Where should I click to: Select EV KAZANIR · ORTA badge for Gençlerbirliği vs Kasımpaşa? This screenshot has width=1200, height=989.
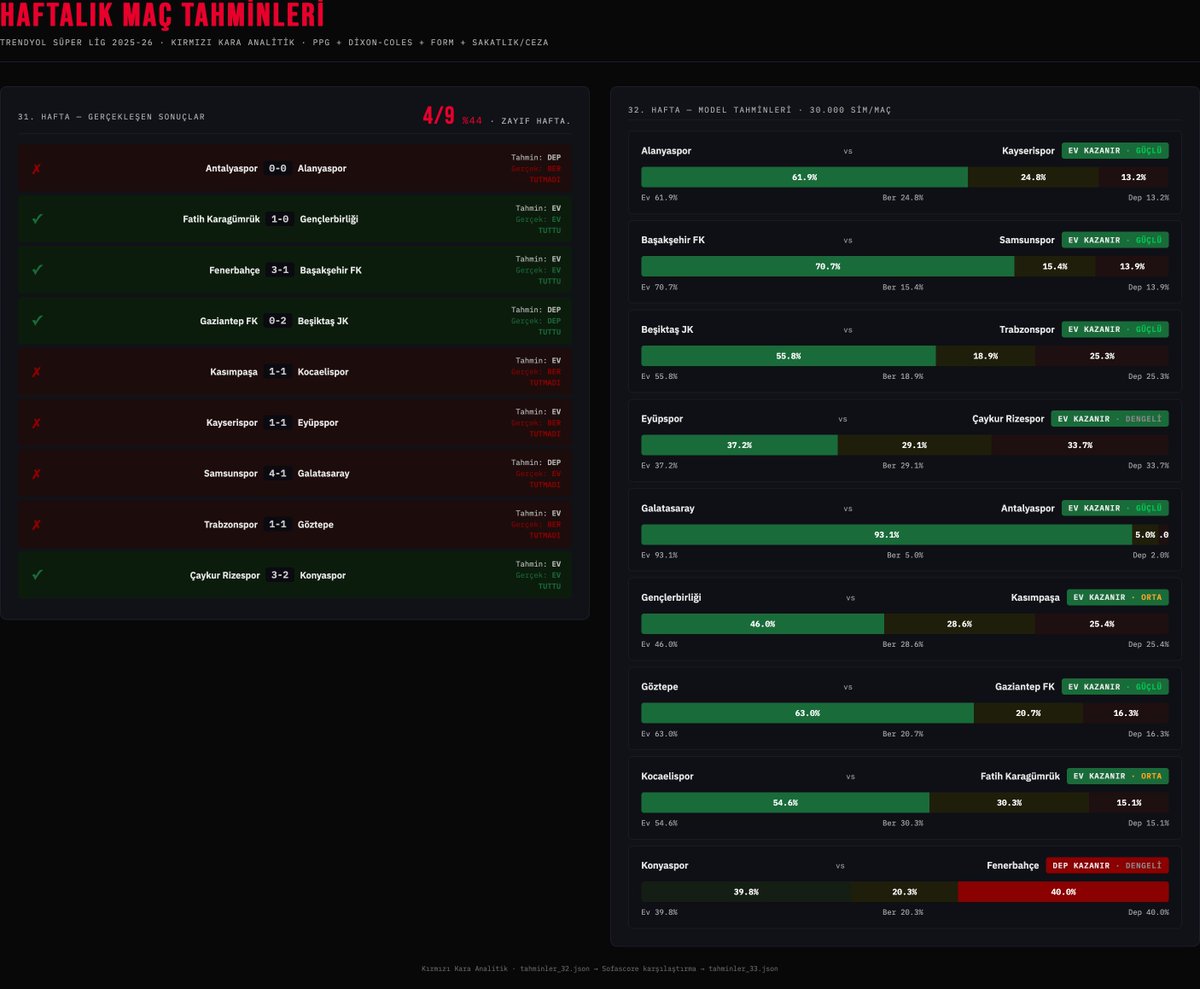coord(1117,598)
